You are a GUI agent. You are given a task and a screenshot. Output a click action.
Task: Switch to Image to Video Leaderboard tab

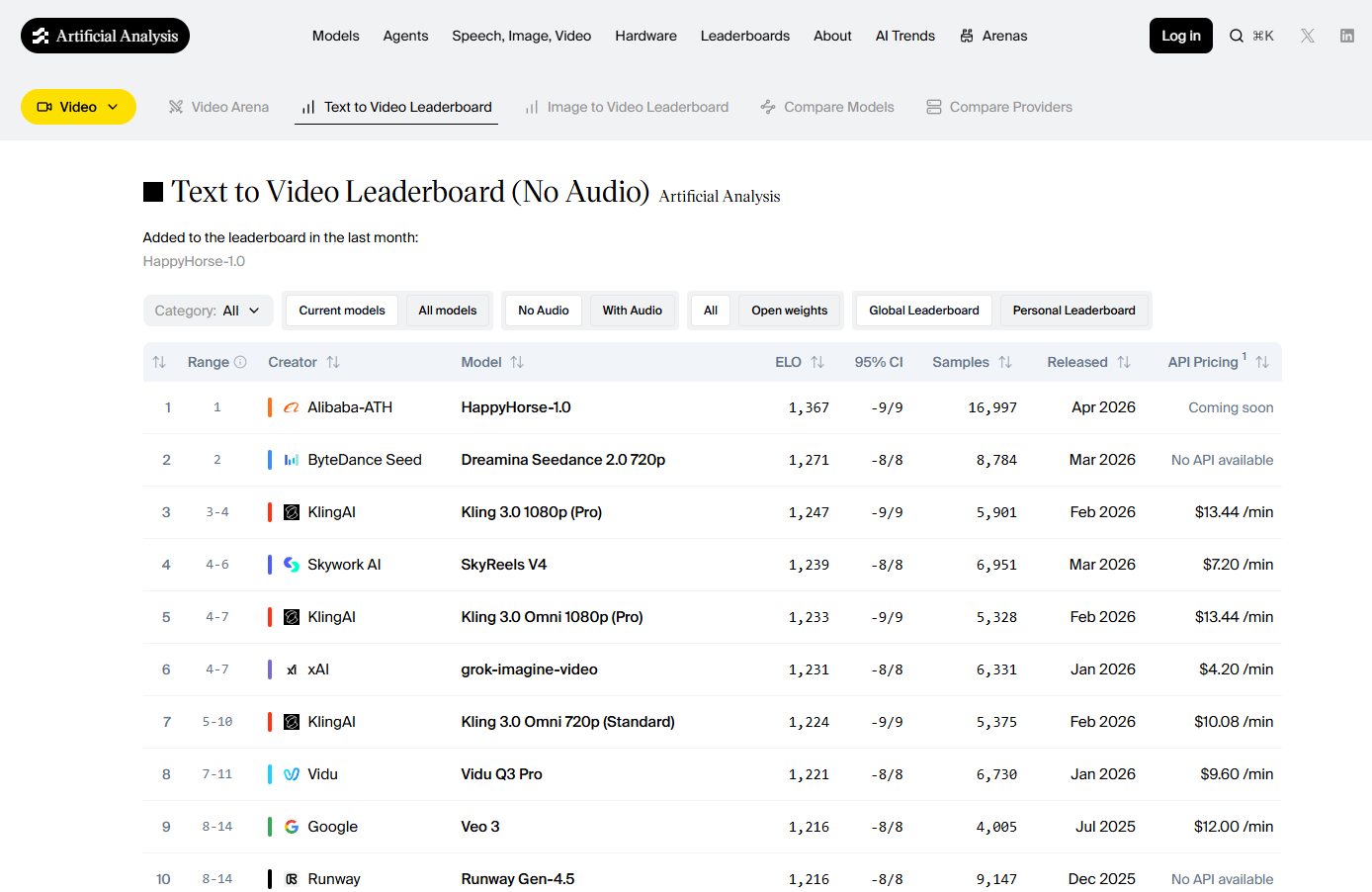pos(627,107)
